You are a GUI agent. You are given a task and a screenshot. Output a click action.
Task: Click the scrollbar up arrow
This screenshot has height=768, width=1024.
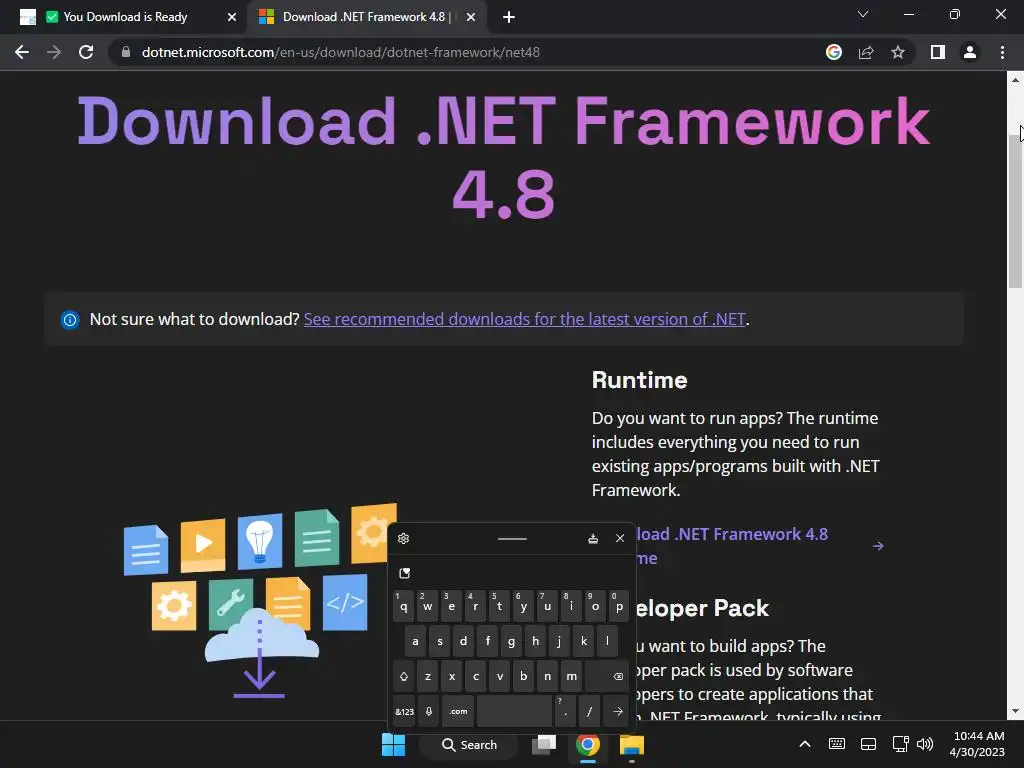[x=1015, y=80]
